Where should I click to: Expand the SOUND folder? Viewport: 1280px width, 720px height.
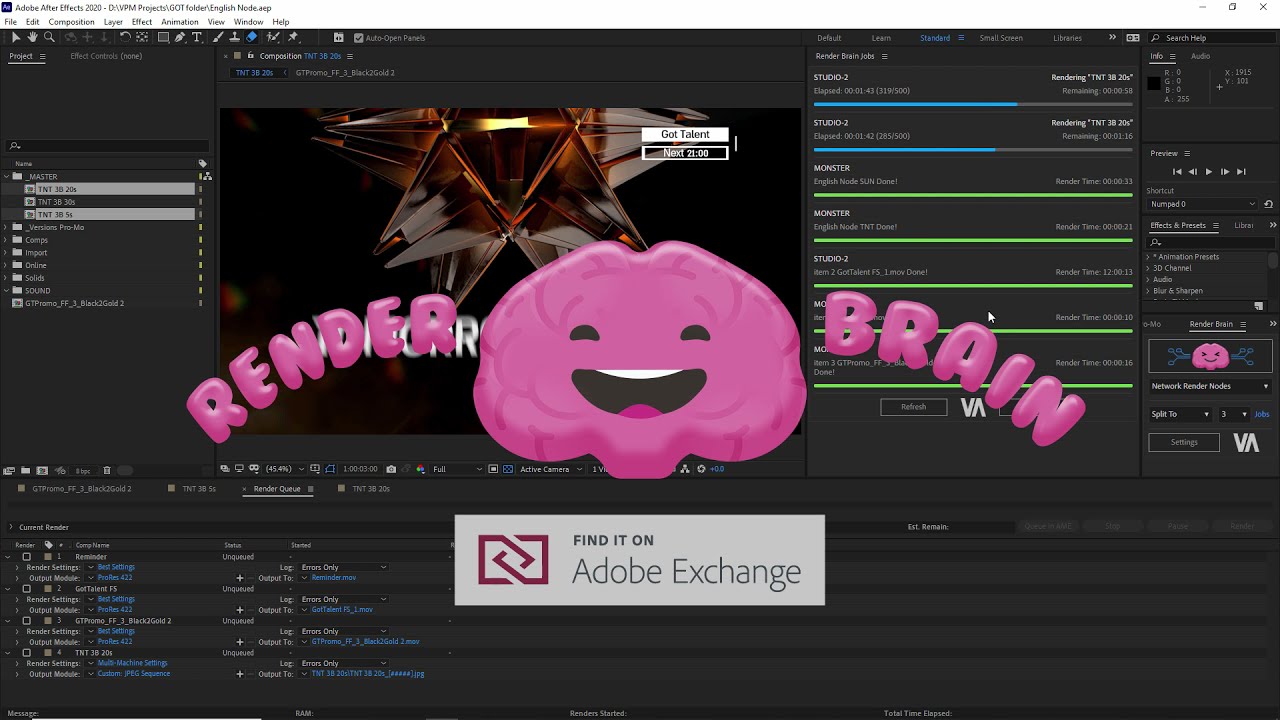[7, 291]
